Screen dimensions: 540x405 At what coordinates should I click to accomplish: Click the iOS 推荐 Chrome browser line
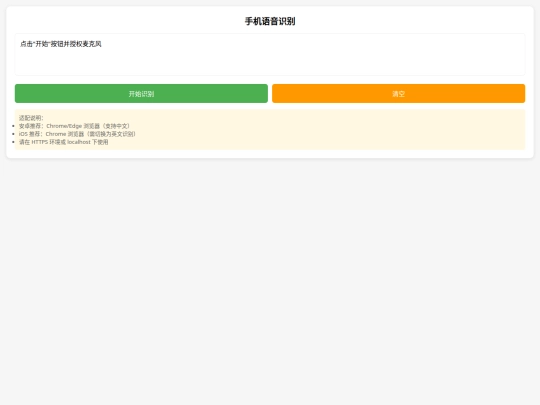[x=77, y=134]
